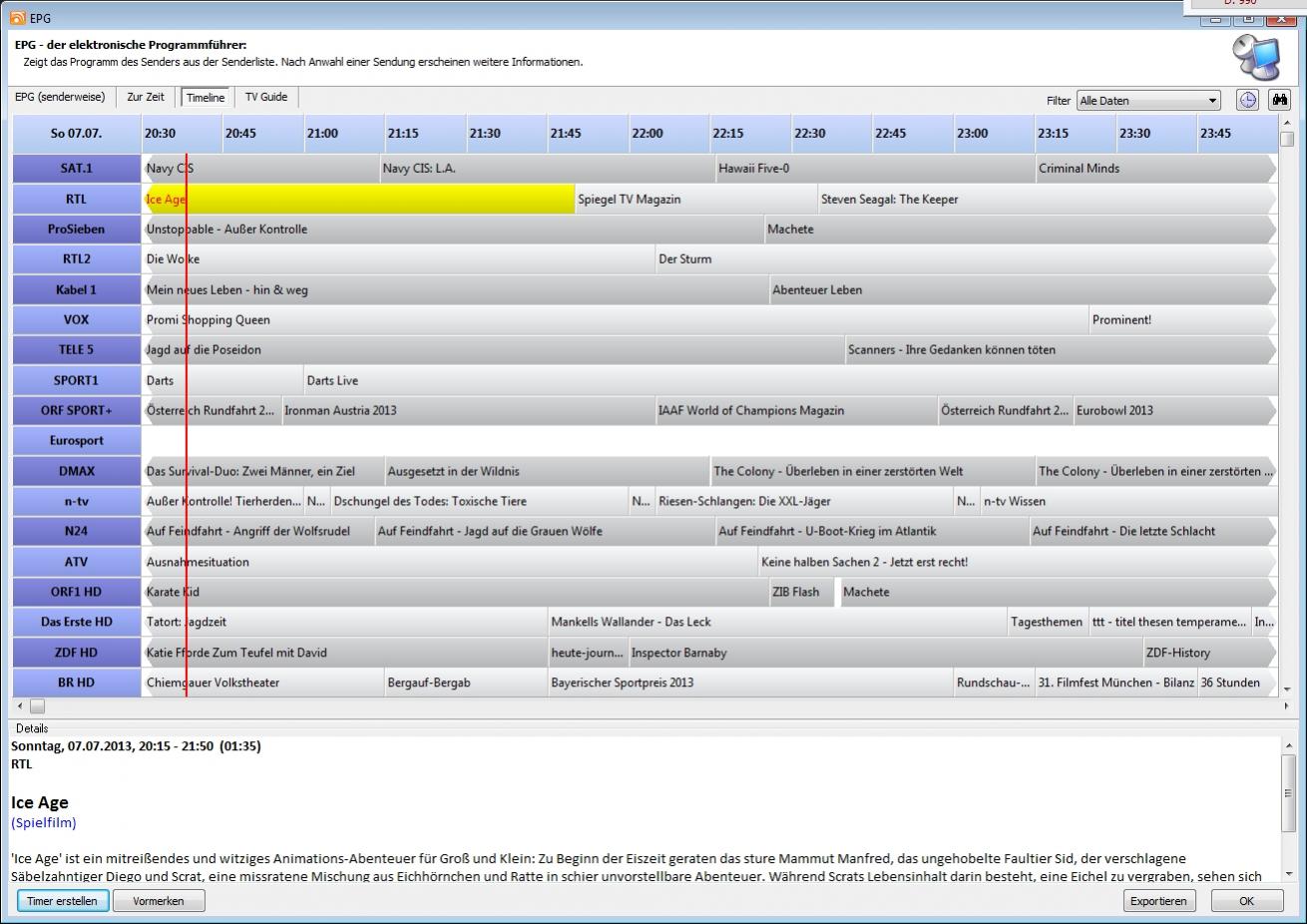Select 'Jagd auf die Poseidon' programme

click(494, 349)
